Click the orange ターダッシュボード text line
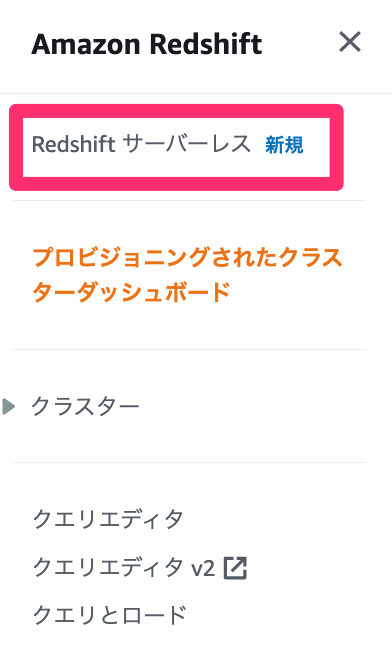This screenshot has height=670, width=392. (x=131, y=293)
